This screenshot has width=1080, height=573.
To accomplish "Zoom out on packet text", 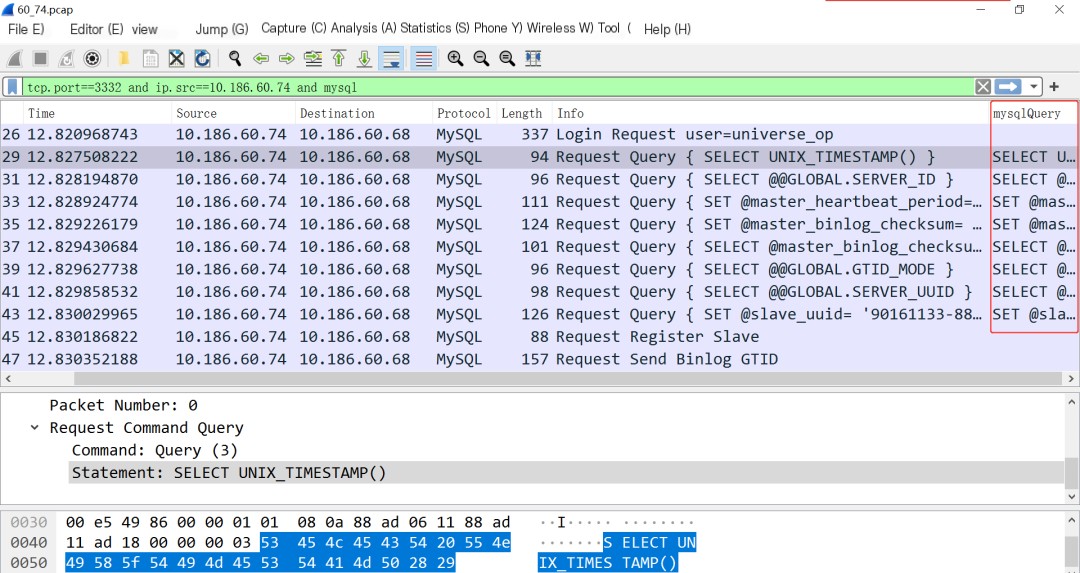I will pos(481,59).
